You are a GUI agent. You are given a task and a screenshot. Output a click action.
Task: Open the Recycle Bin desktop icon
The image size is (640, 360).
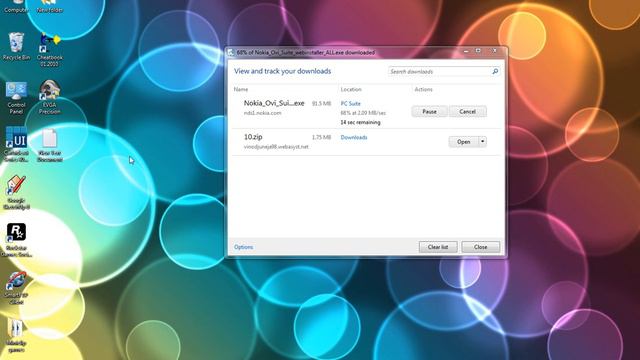click(x=16, y=47)
